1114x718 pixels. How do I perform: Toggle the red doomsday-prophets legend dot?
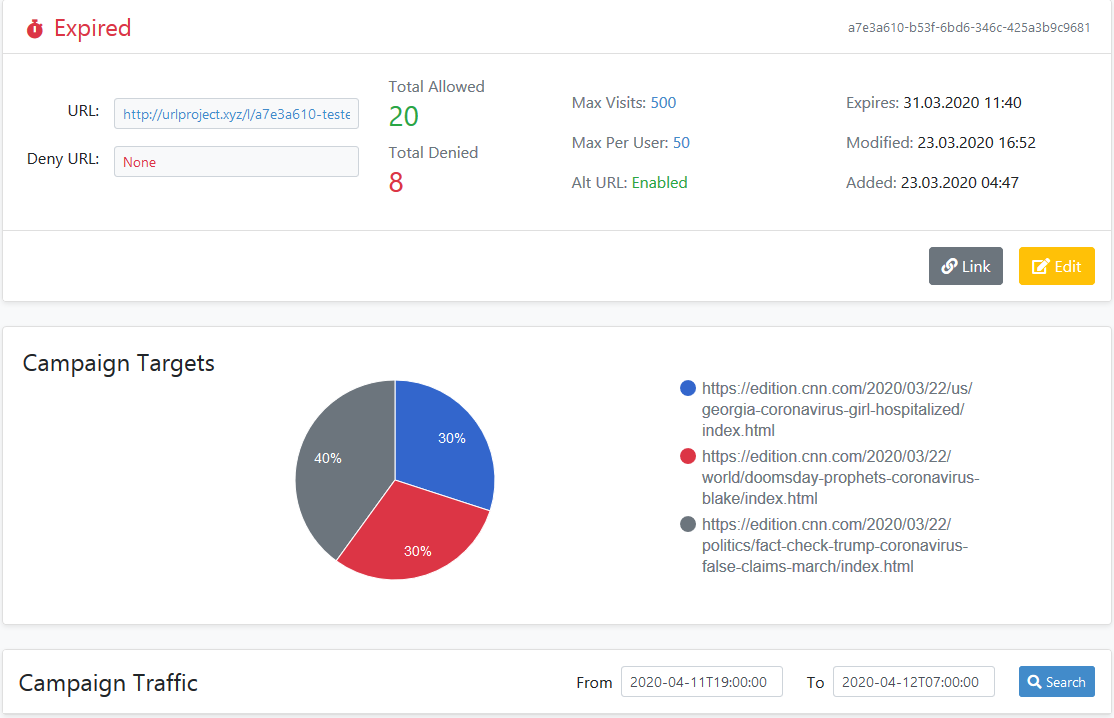point(687,456)
